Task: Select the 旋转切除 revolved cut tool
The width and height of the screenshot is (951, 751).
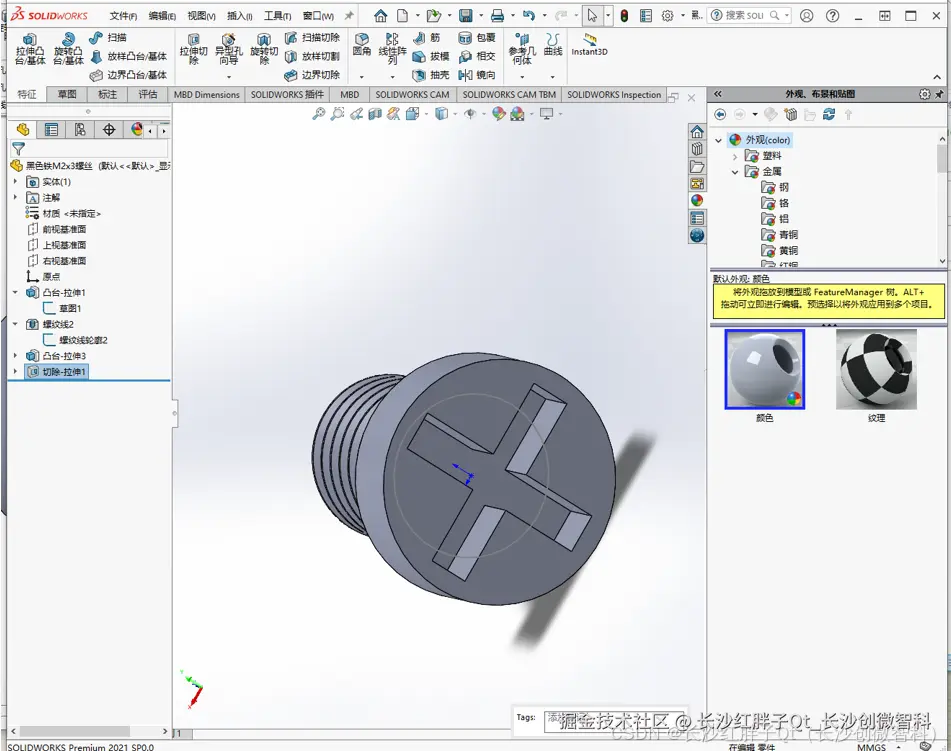Action: [264, 47]
